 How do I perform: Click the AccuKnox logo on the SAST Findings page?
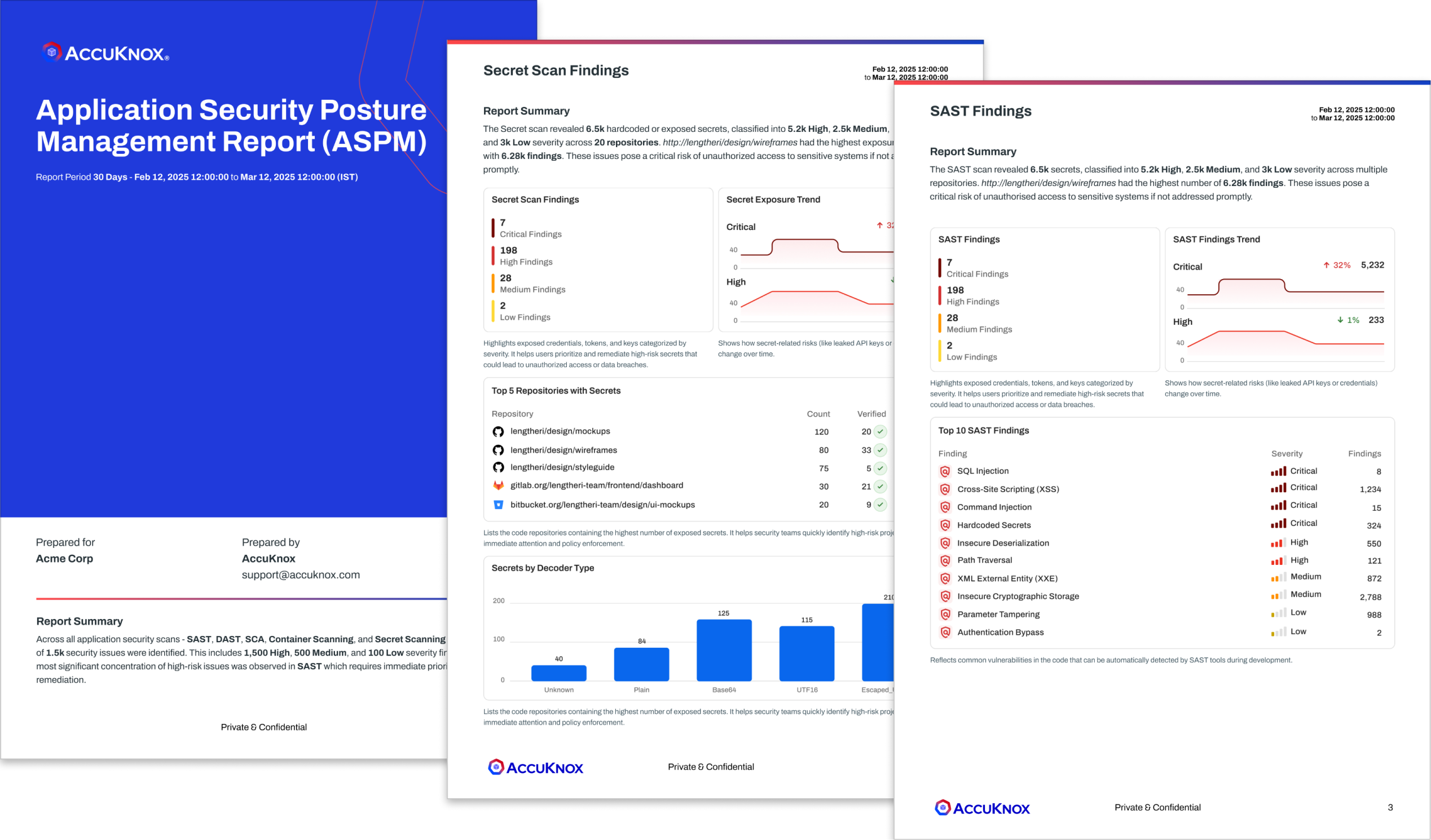pyautogui.click(x=983, y=808)
